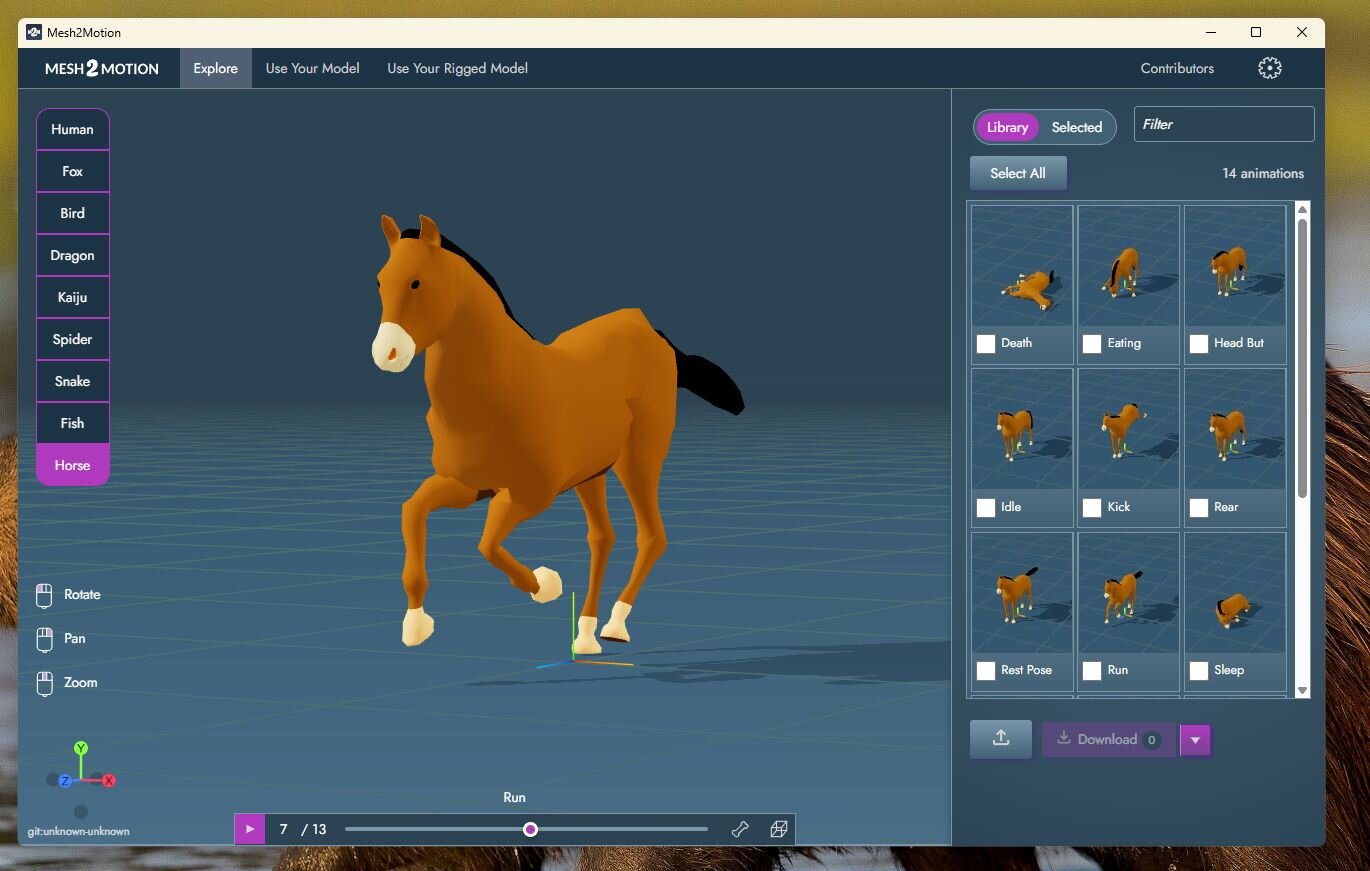Select the Fox model

coord(73,171)
